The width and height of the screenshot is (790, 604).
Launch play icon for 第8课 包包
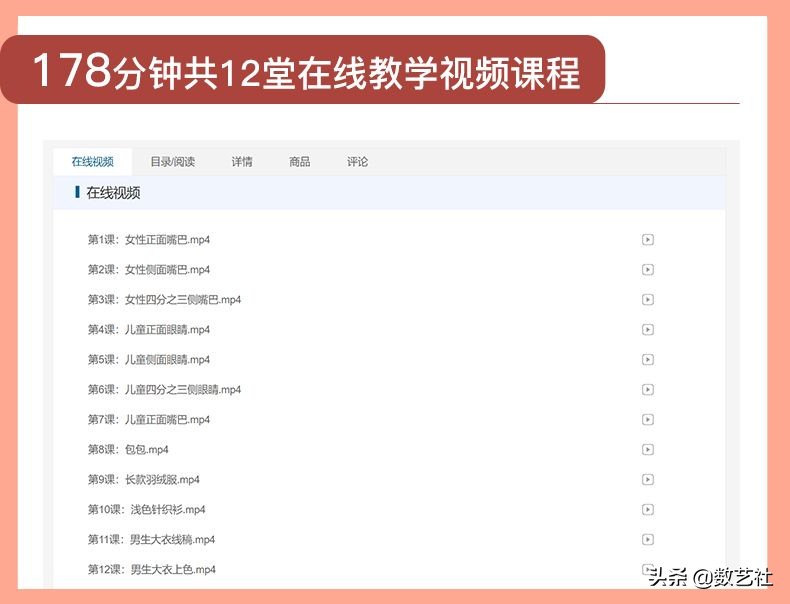point(648,450)
